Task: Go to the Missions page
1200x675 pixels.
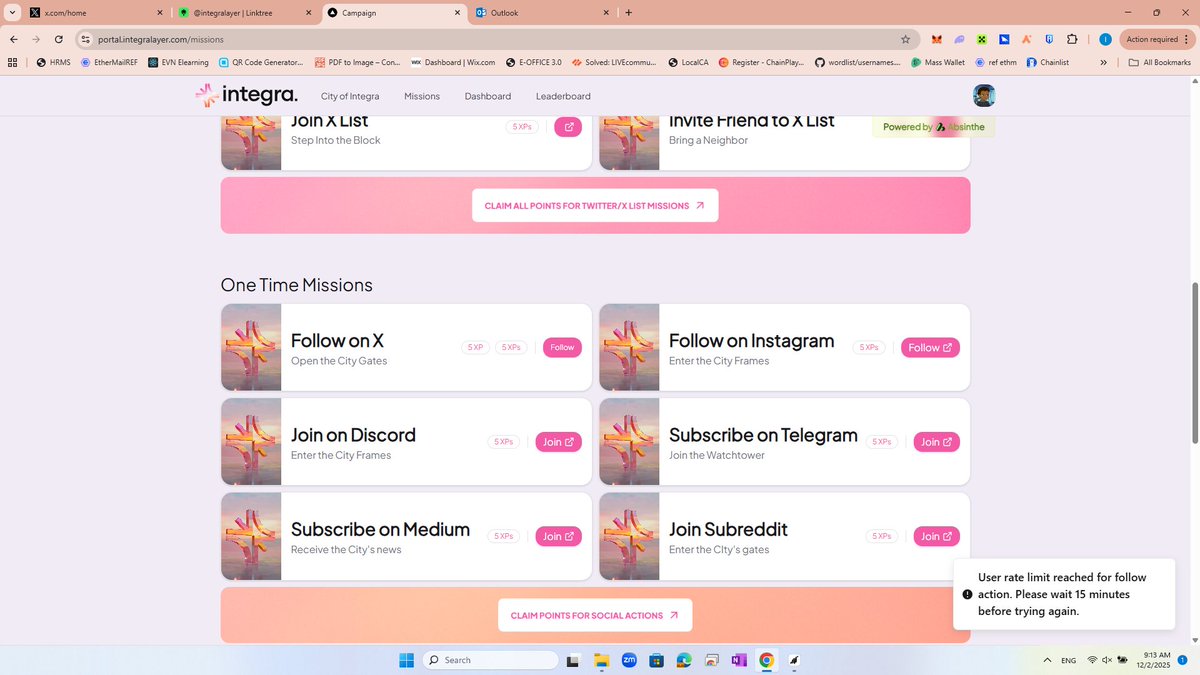Action: (x=422, y=96)
